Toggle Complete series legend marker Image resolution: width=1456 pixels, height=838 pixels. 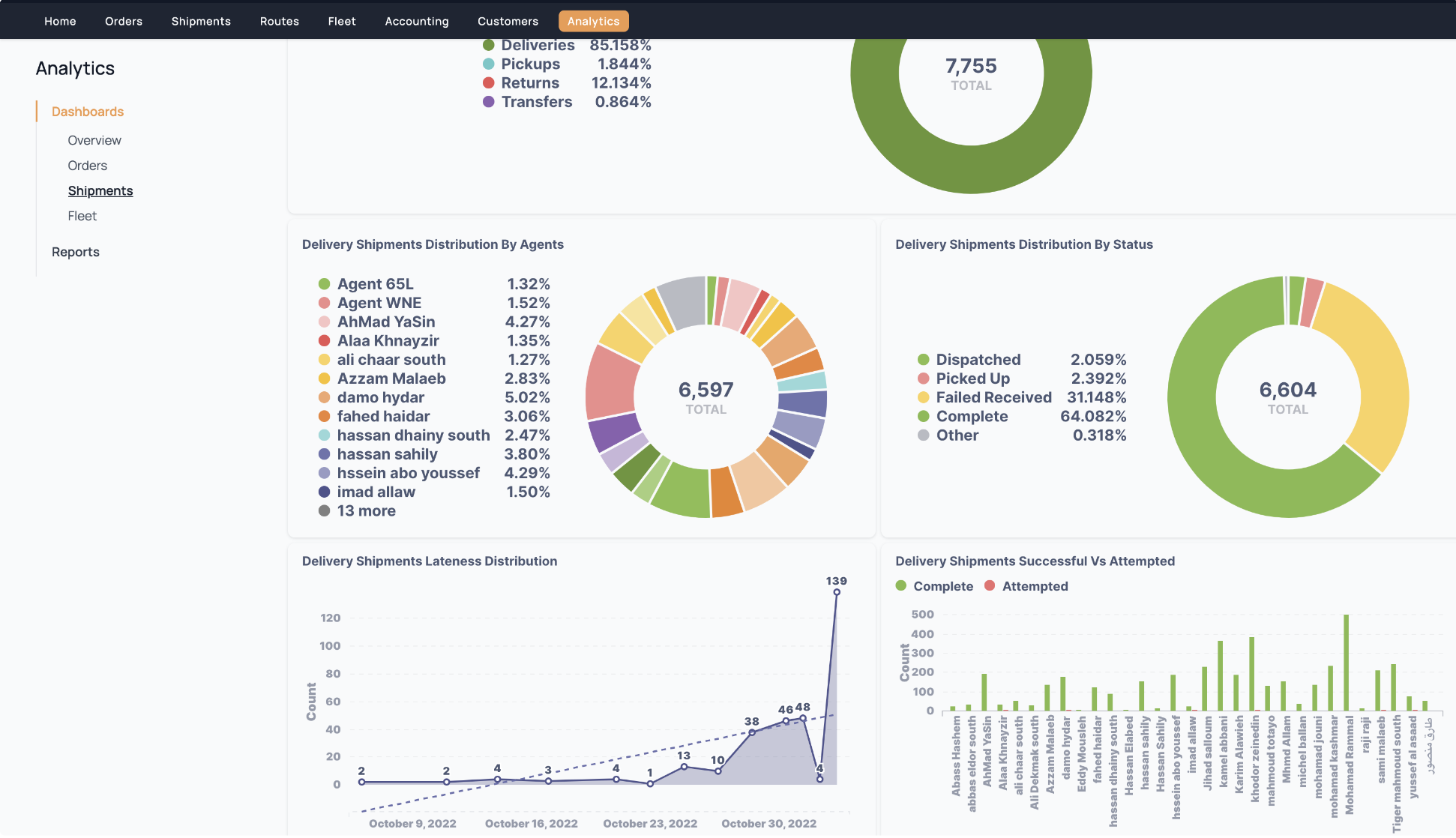[901, 585]
